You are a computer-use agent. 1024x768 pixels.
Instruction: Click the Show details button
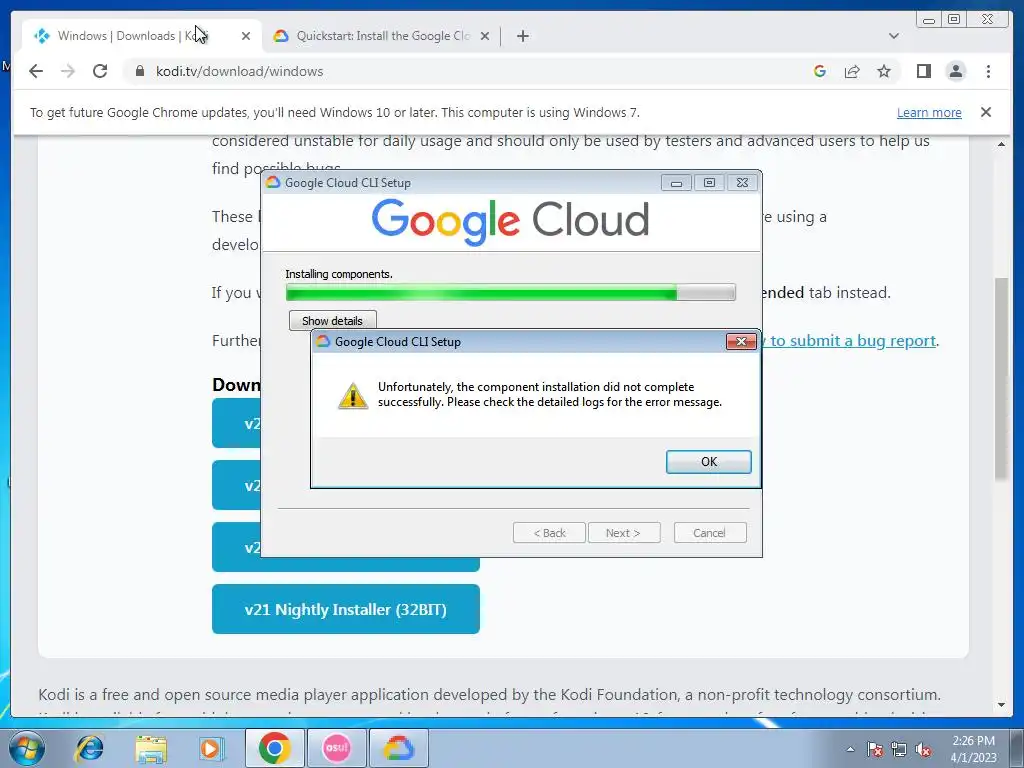point(332,321)
